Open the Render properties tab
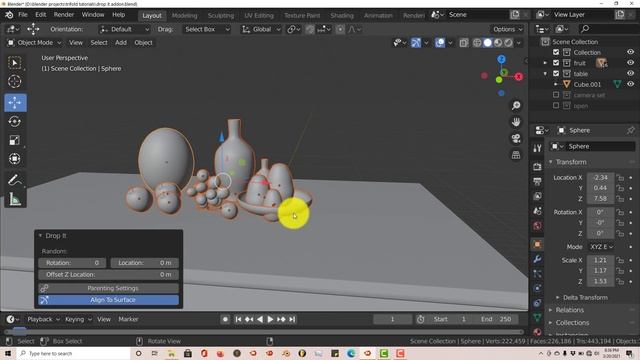The height and width of the screenshot is (360, 640). (x=537, y=167)
